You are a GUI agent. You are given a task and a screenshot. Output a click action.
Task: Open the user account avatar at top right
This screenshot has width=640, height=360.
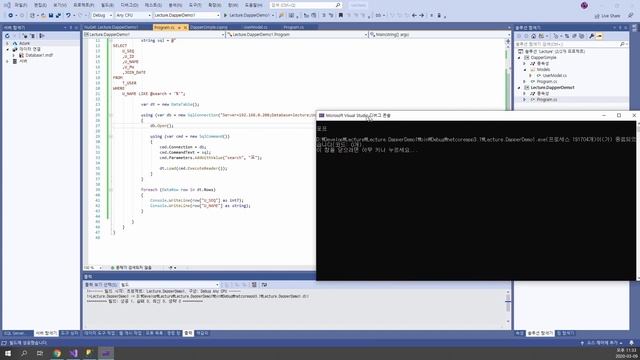(x=584, y=5)
